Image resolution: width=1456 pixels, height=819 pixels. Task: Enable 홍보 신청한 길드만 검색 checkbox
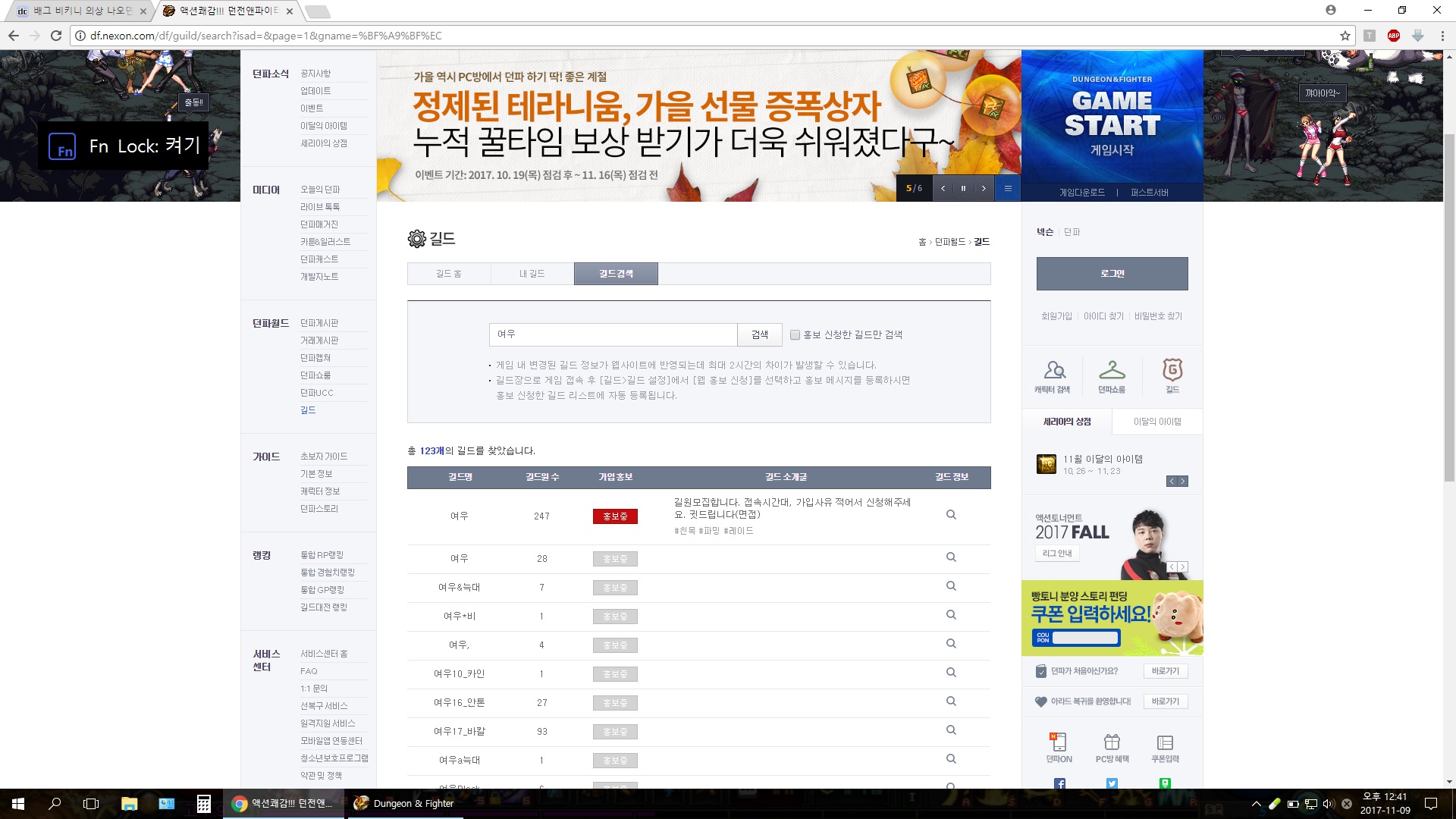coord(795,334)
